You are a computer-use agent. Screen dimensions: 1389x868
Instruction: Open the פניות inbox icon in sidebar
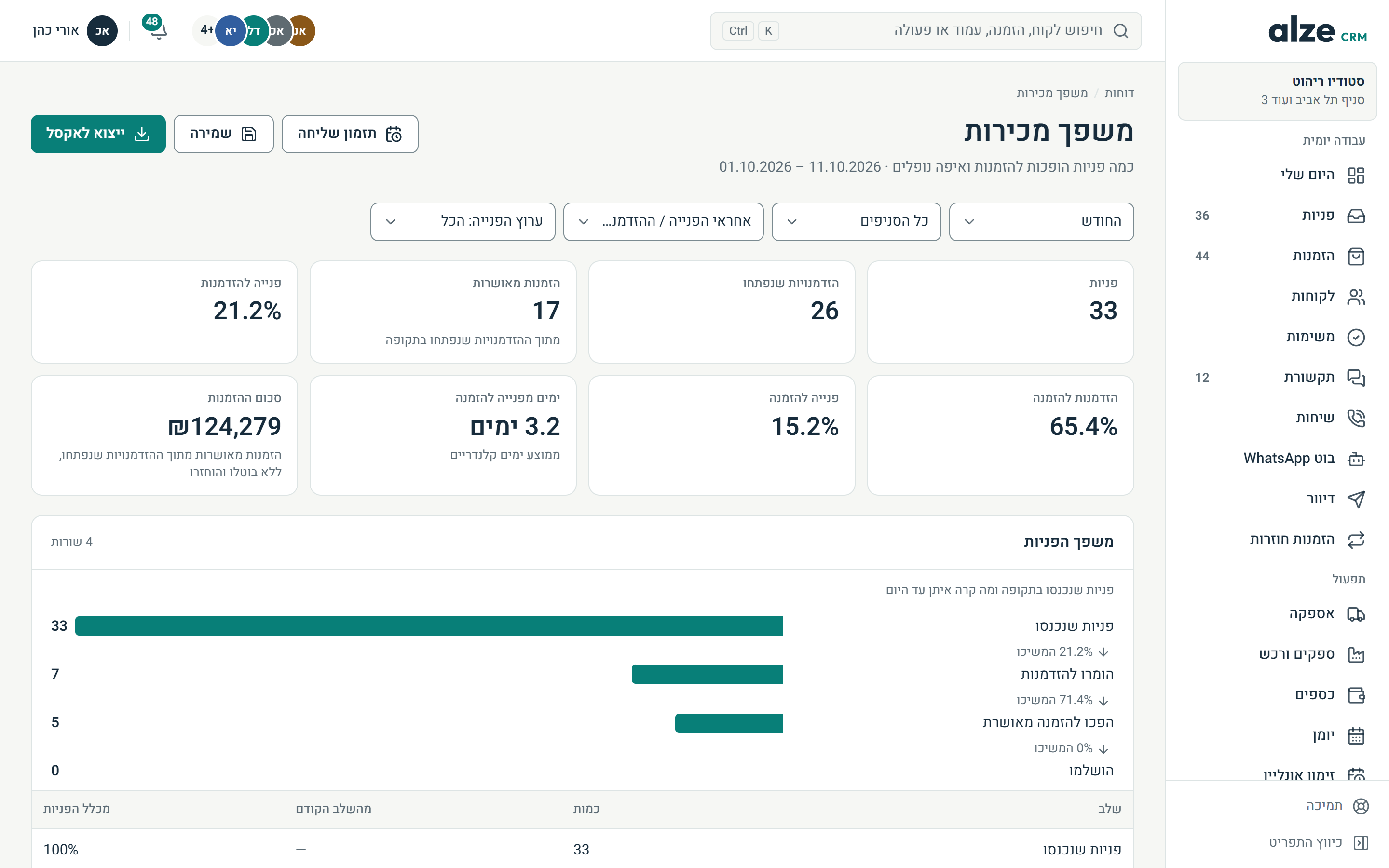[x=1356, y=216]
